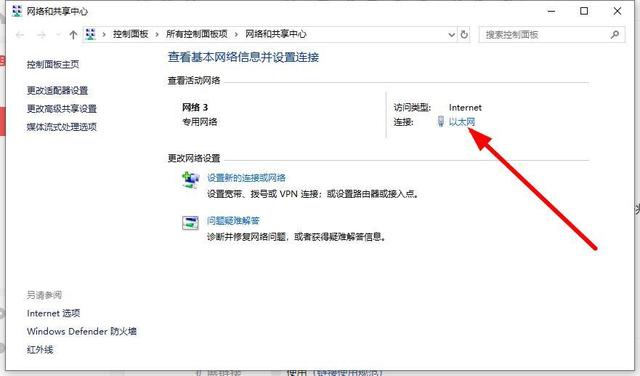The image size is (640, 376).
Task: Click the Internet access type value
Action: point(465,108)
